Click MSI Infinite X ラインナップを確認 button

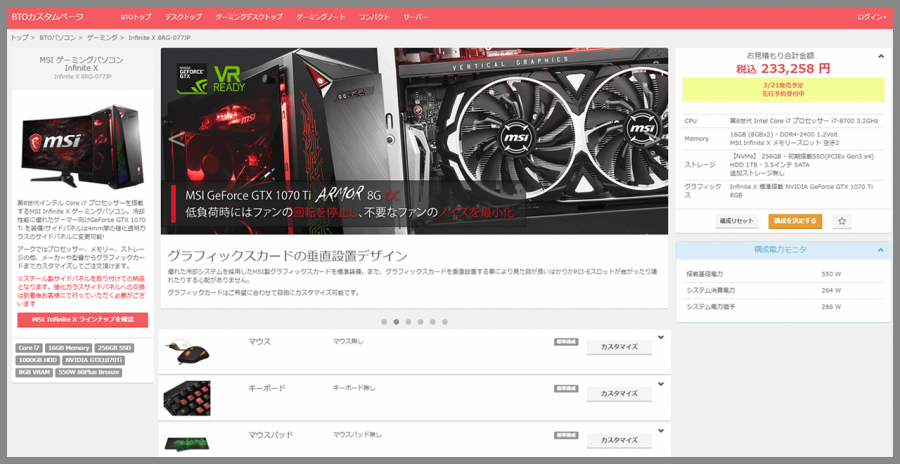(83, 320)
